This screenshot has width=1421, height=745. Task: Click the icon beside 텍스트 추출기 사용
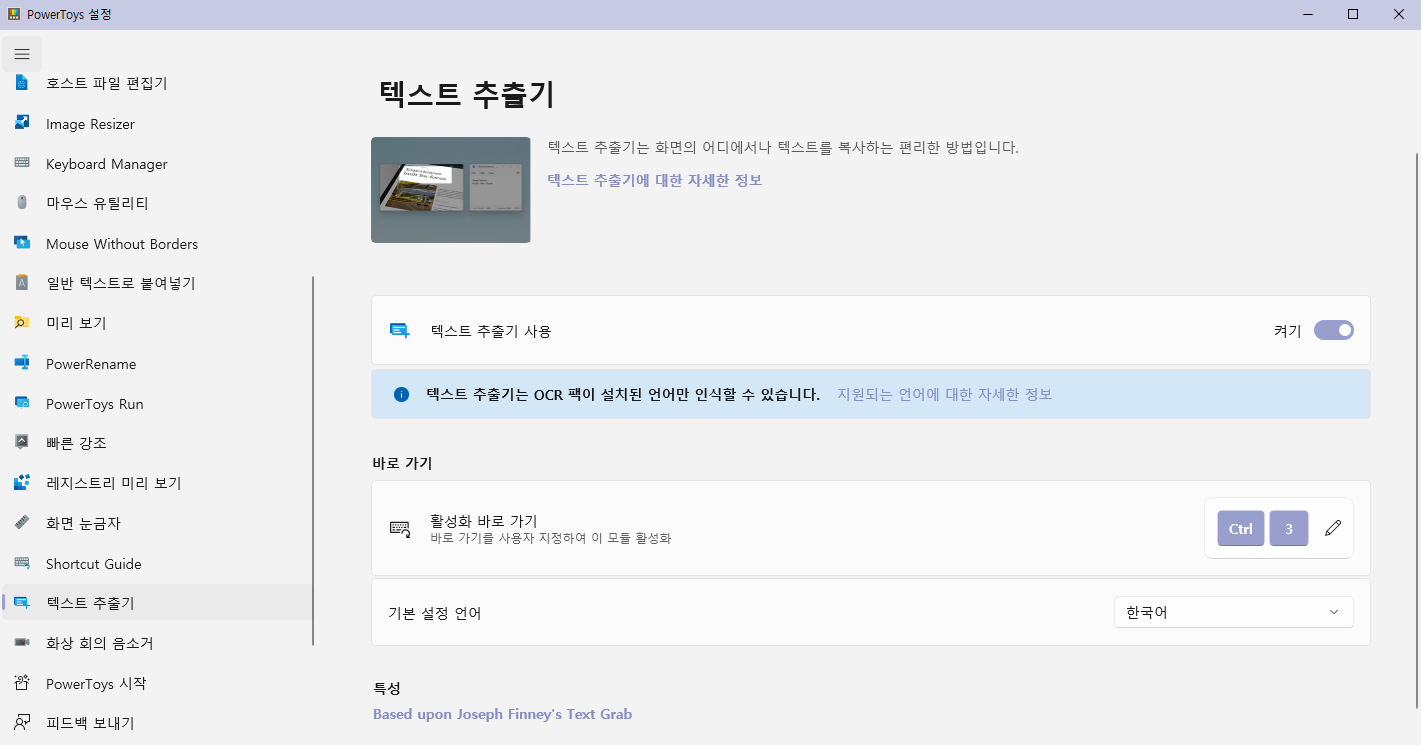[x=400, y=330]
